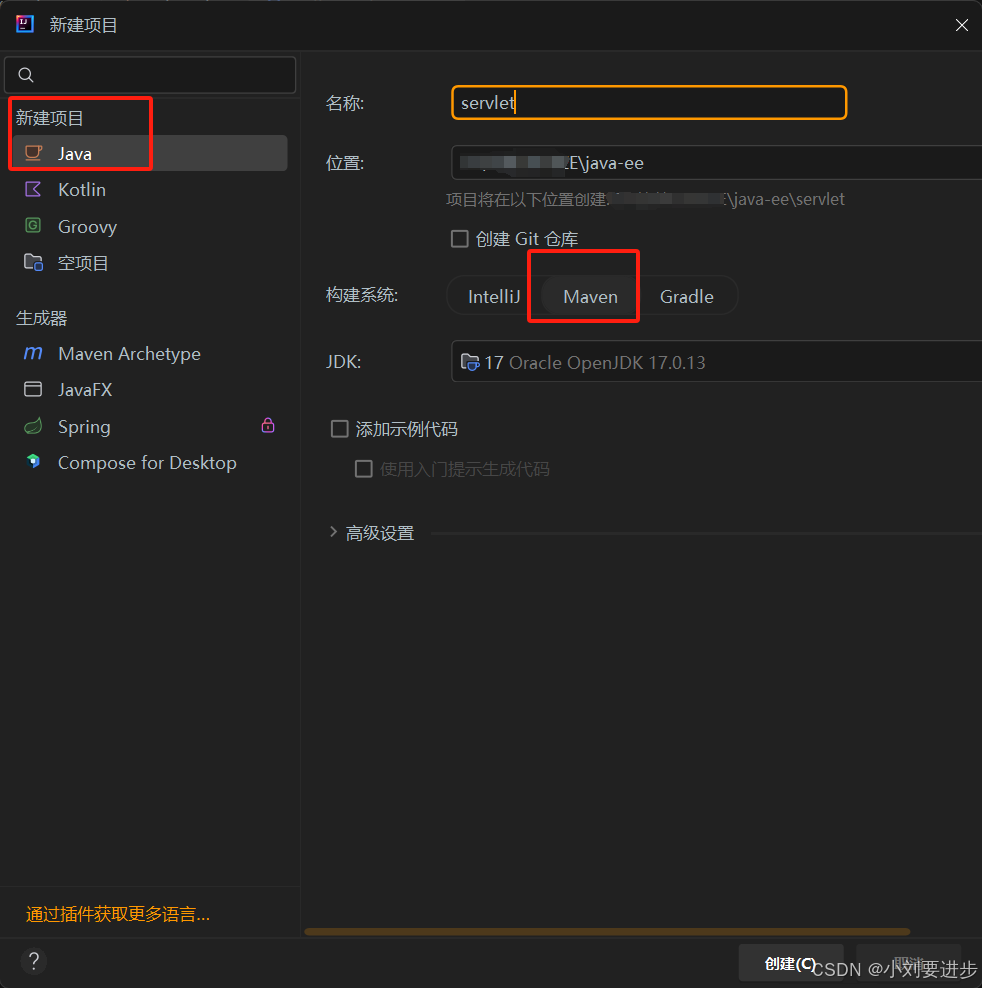This screenshot has width=982, height=988.
Task: Click the horizontal scrollbar at the bottom
Action: pyautogui.click(x=607, y=931)
